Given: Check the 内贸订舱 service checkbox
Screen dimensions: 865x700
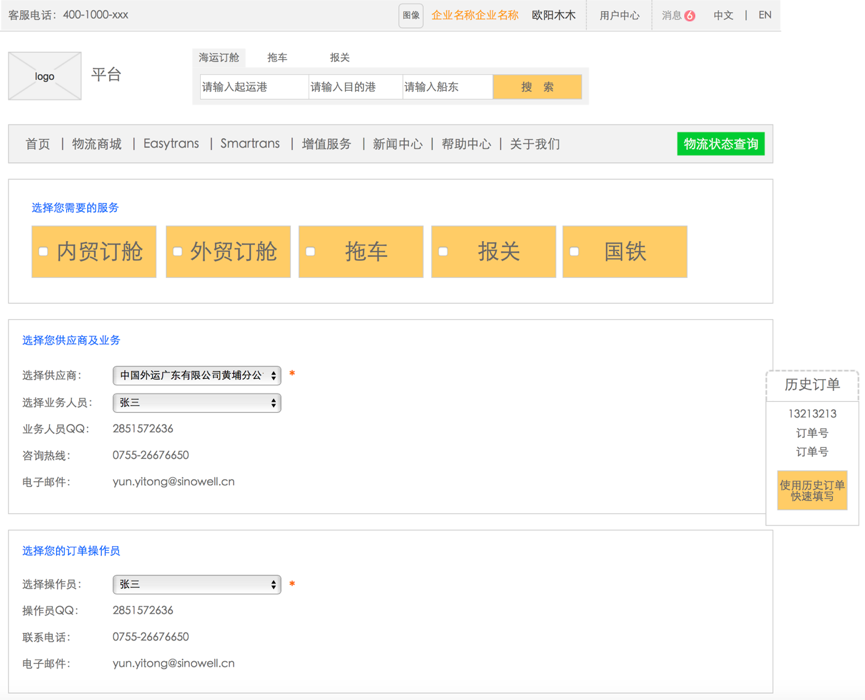Looking at the screenshot, I should [43, 252].
